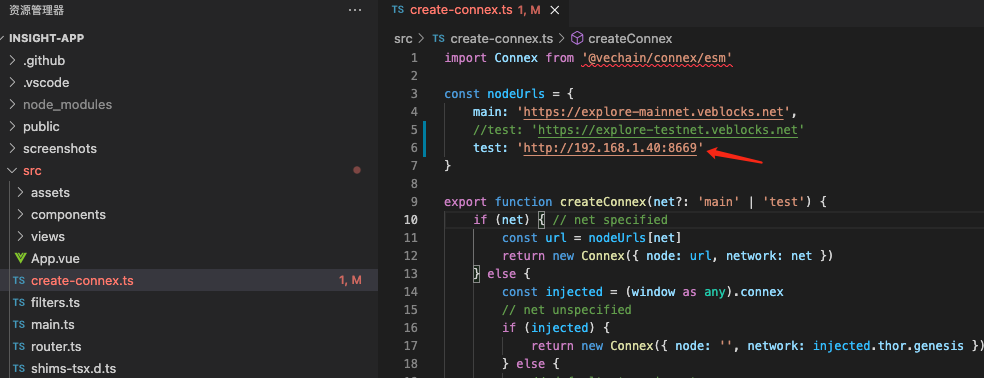
Task: Click the modified indicator dot beside src
Action: [356, 170]
